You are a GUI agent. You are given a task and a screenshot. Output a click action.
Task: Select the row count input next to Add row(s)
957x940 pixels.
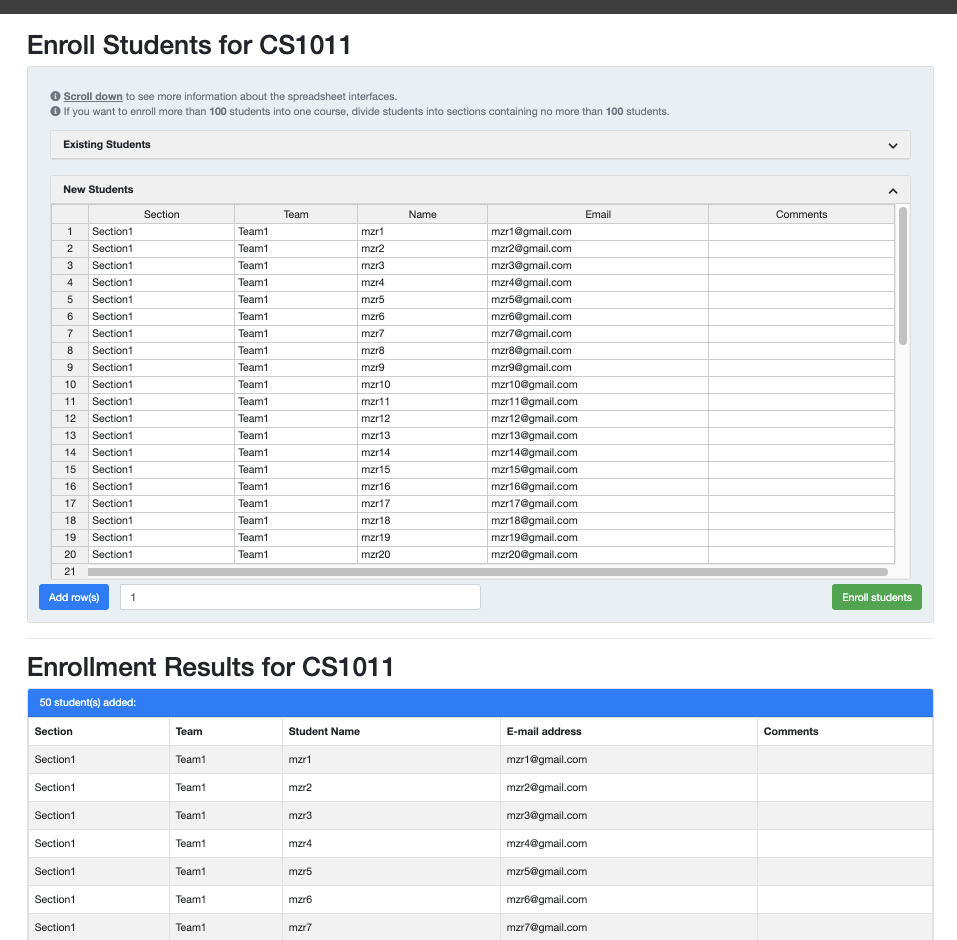300,597
